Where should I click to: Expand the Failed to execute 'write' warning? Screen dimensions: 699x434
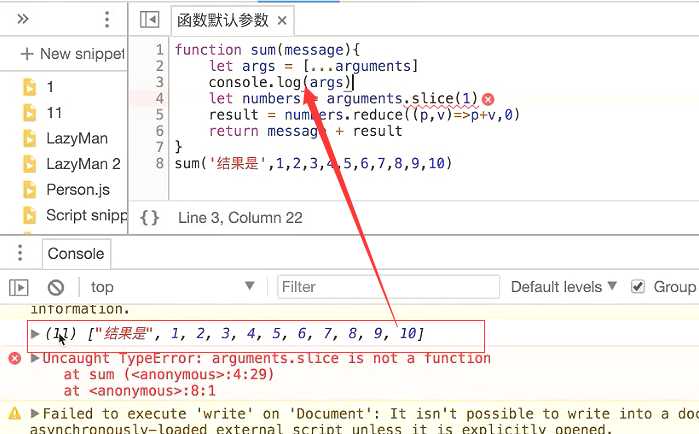pos(35,413)
